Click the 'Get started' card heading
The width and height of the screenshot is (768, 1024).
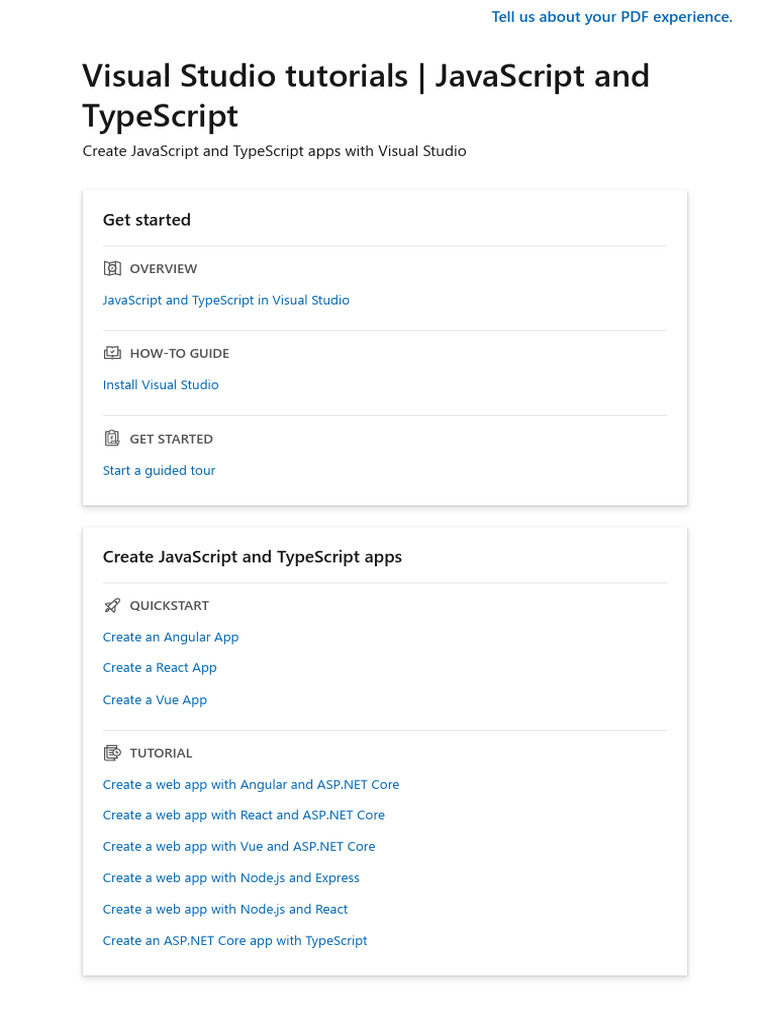147,220
